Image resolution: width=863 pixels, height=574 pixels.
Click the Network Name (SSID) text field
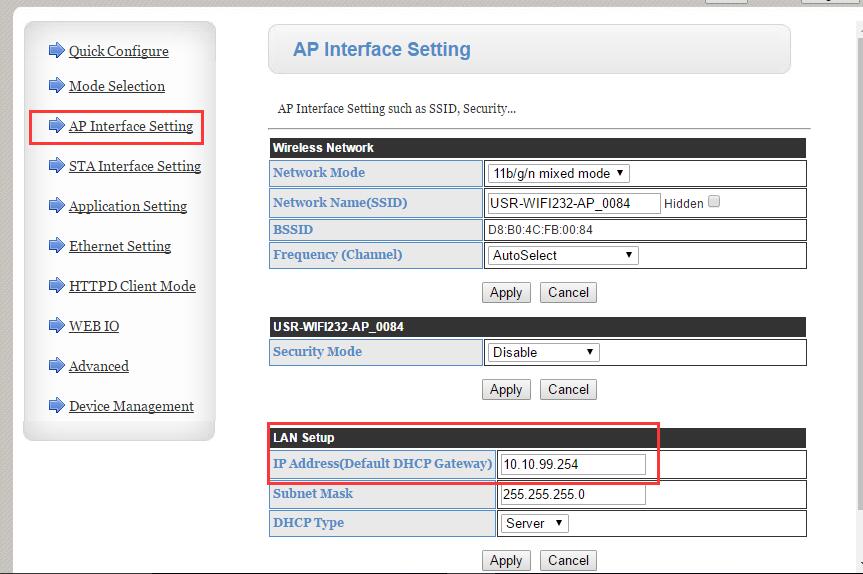point(573,203)
